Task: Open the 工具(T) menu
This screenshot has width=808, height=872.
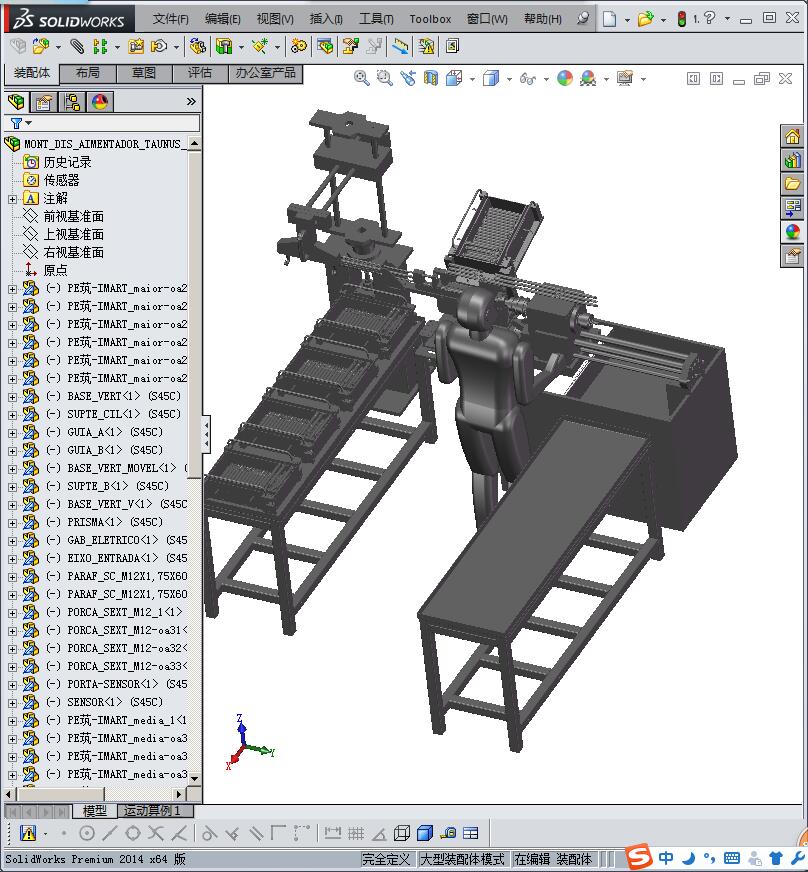Action: [376, 19]
